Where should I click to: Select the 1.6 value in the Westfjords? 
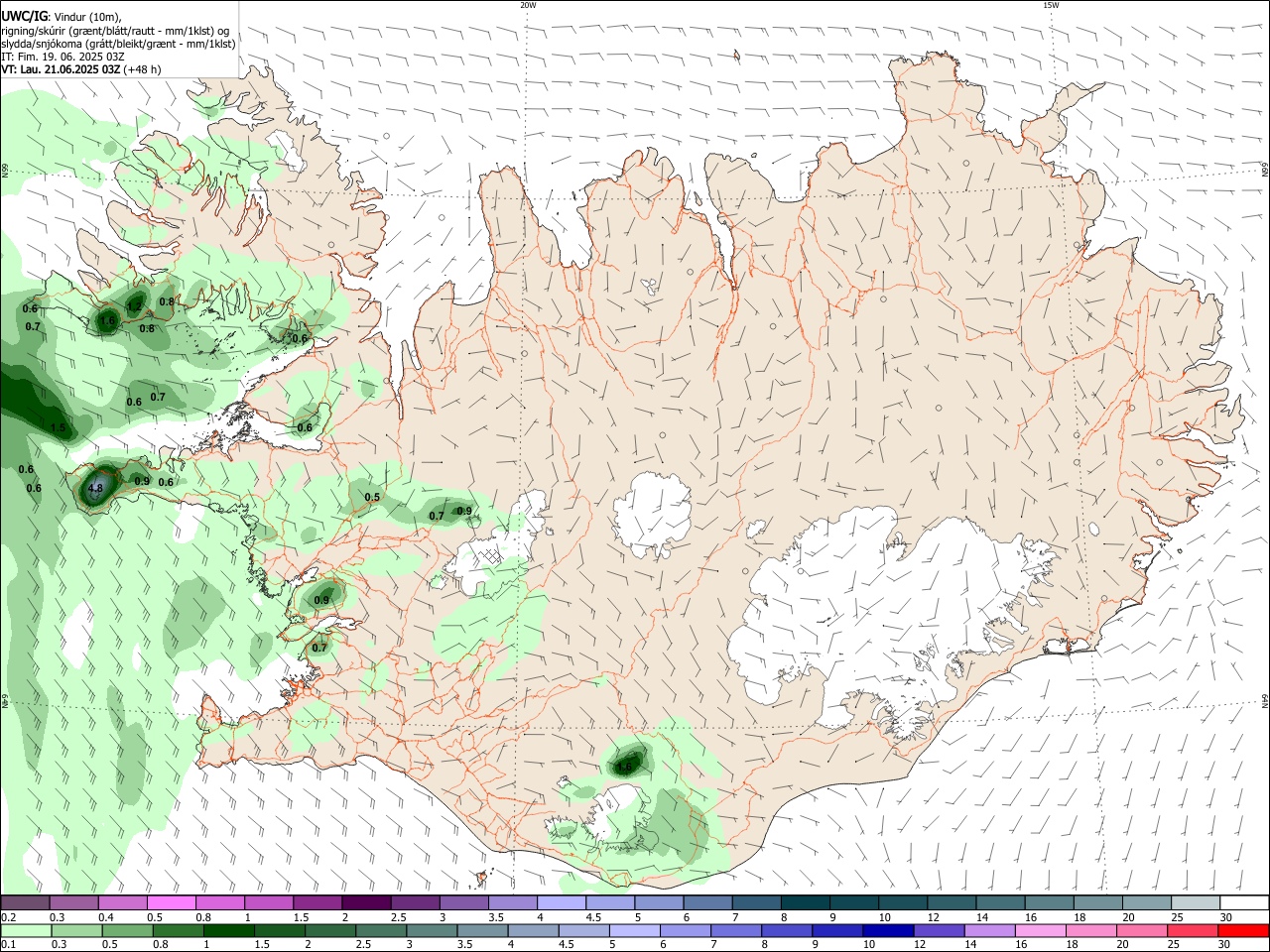tap(107, 321)
